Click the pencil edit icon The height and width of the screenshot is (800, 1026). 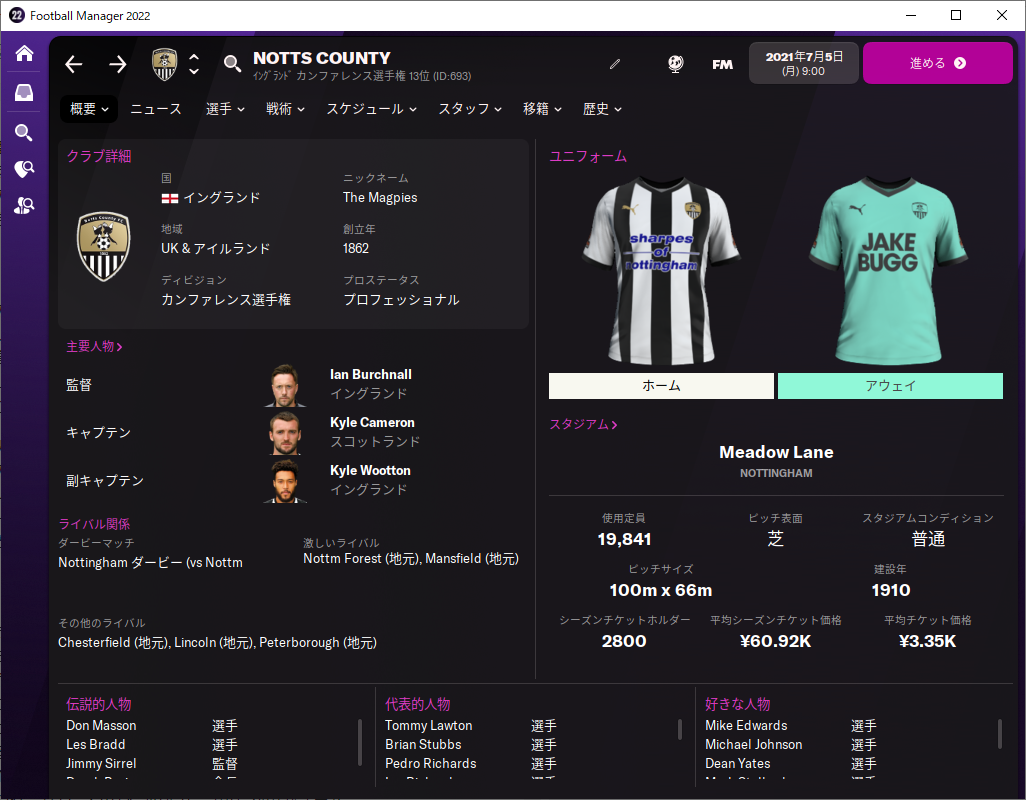point(614,64)
